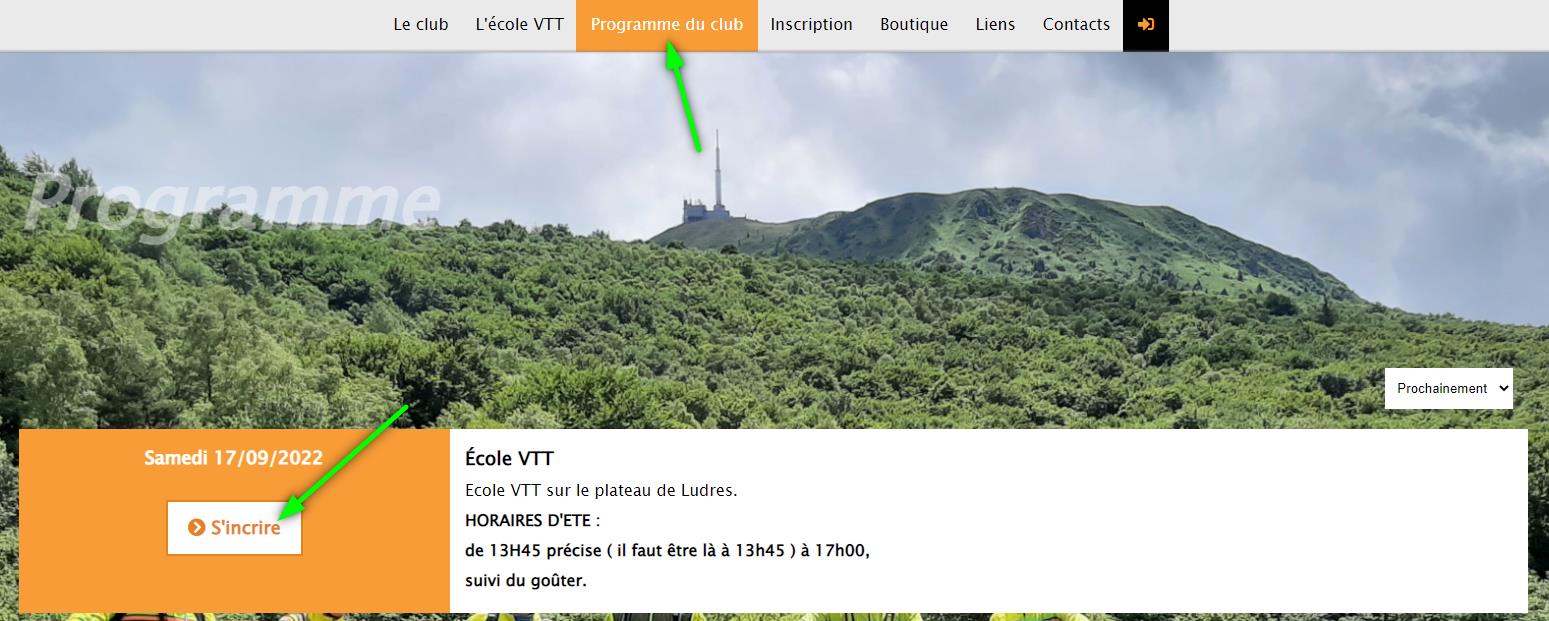Go to Contacts page
This screenshot has width=1549, height=621.
(1076, 25)
